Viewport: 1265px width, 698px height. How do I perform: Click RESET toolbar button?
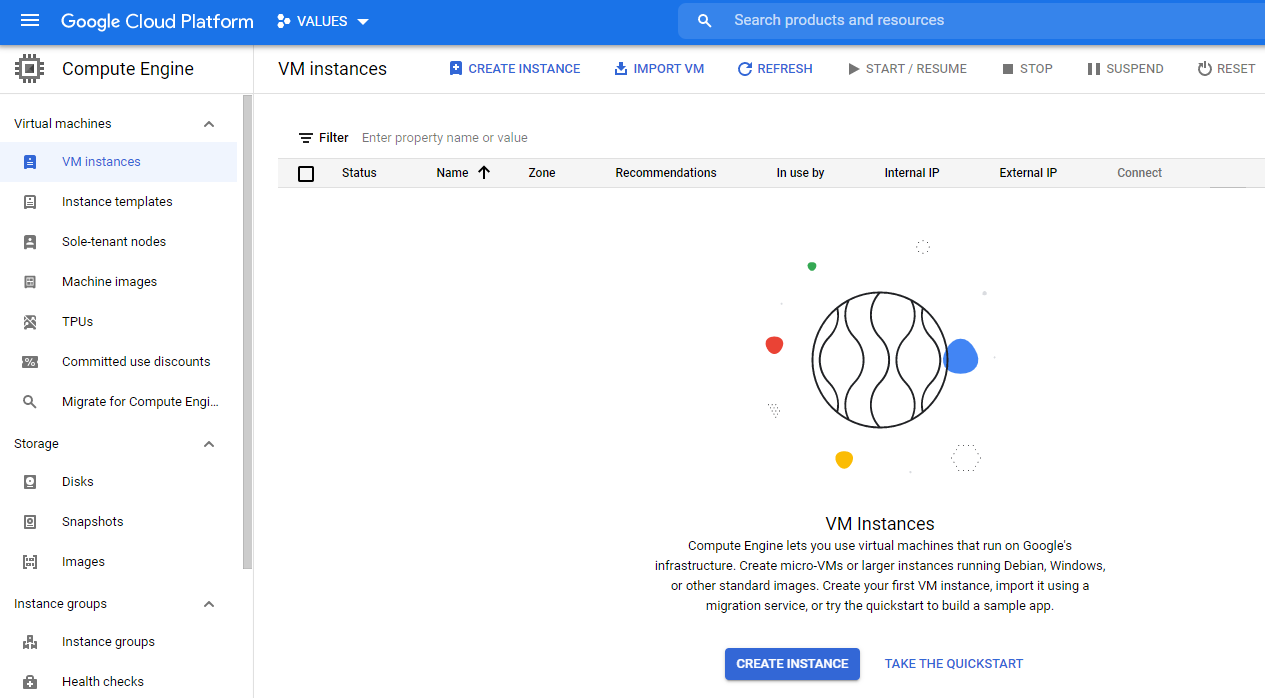(x=1226, y=69)
